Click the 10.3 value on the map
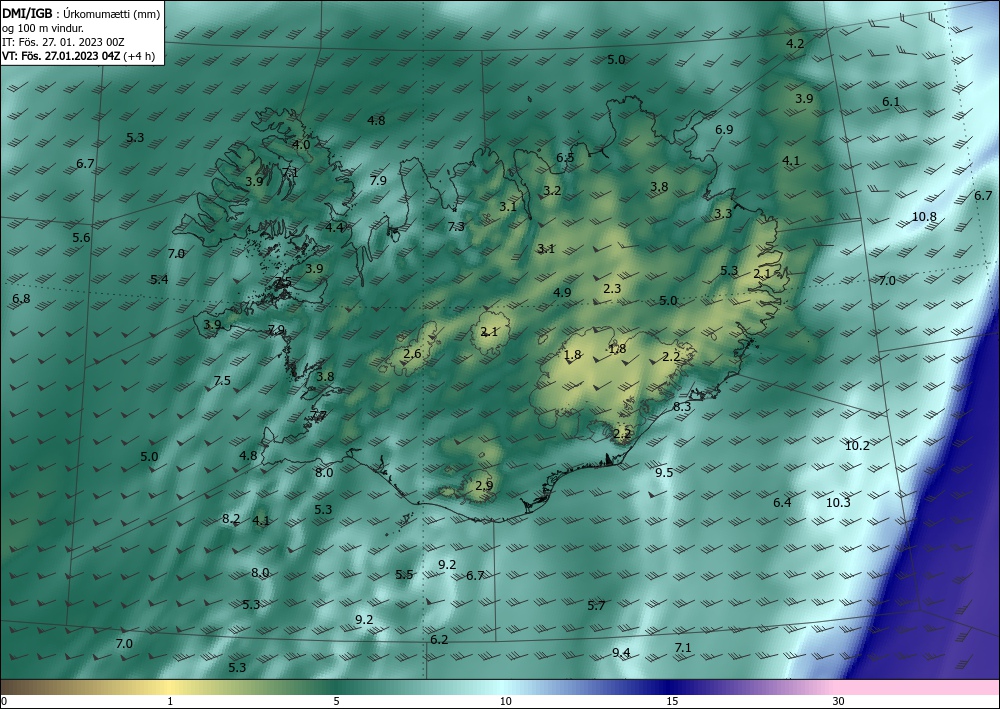Screen dimensions: 1000x709 coord(839,503)
